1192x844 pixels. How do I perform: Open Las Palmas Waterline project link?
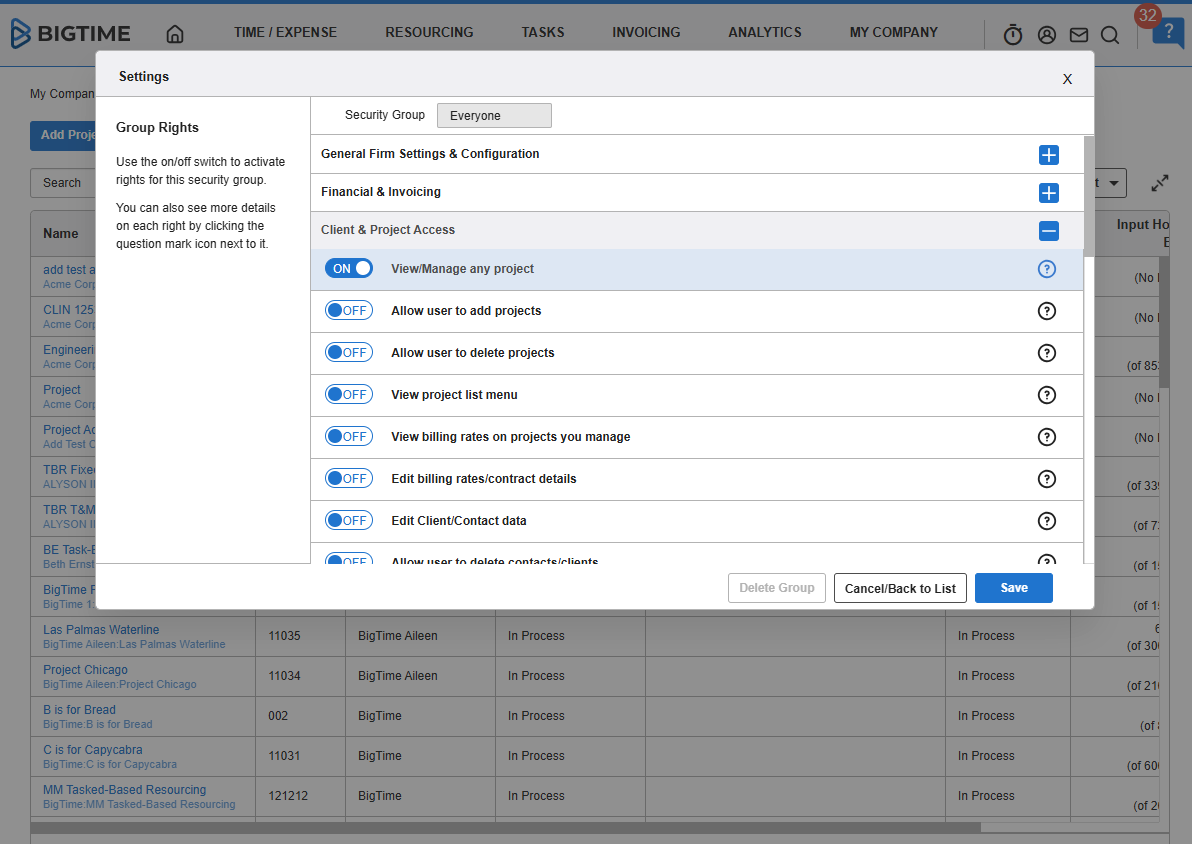pyautogui.click(x=101, y=630)
